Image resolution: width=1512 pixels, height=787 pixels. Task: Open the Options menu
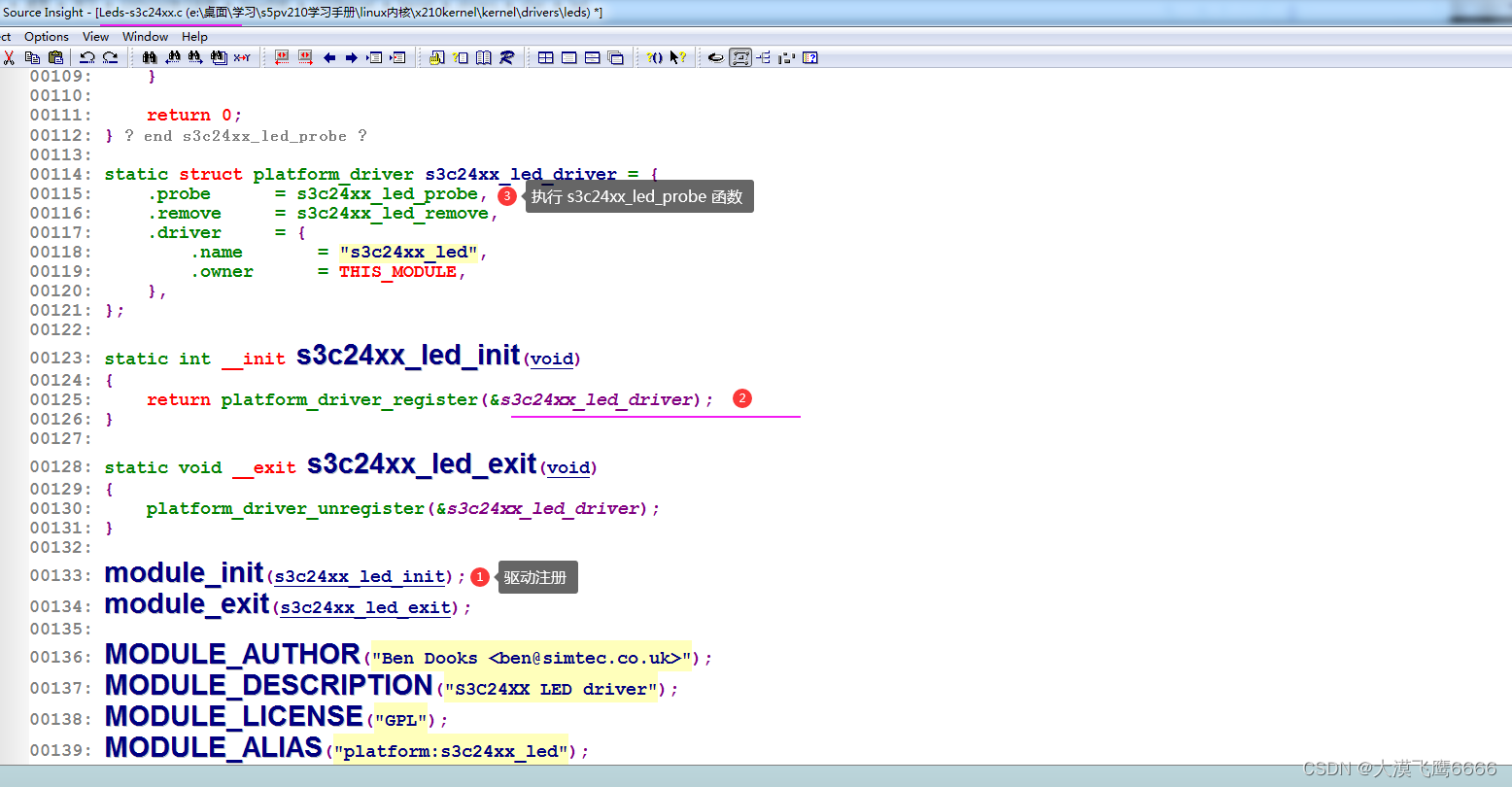point(47,36)
